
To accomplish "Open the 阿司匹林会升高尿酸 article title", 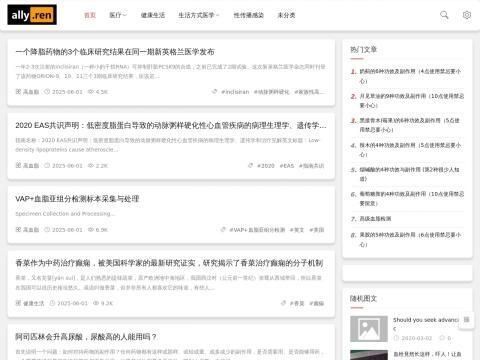I will (86, 337).
